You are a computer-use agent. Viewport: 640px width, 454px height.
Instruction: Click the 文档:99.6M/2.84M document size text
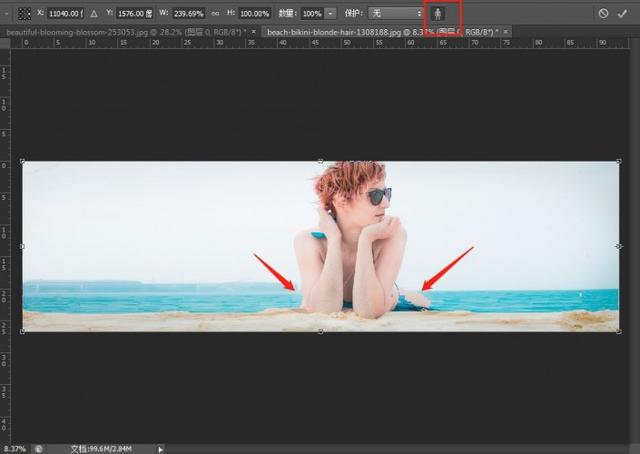[101, 449]
